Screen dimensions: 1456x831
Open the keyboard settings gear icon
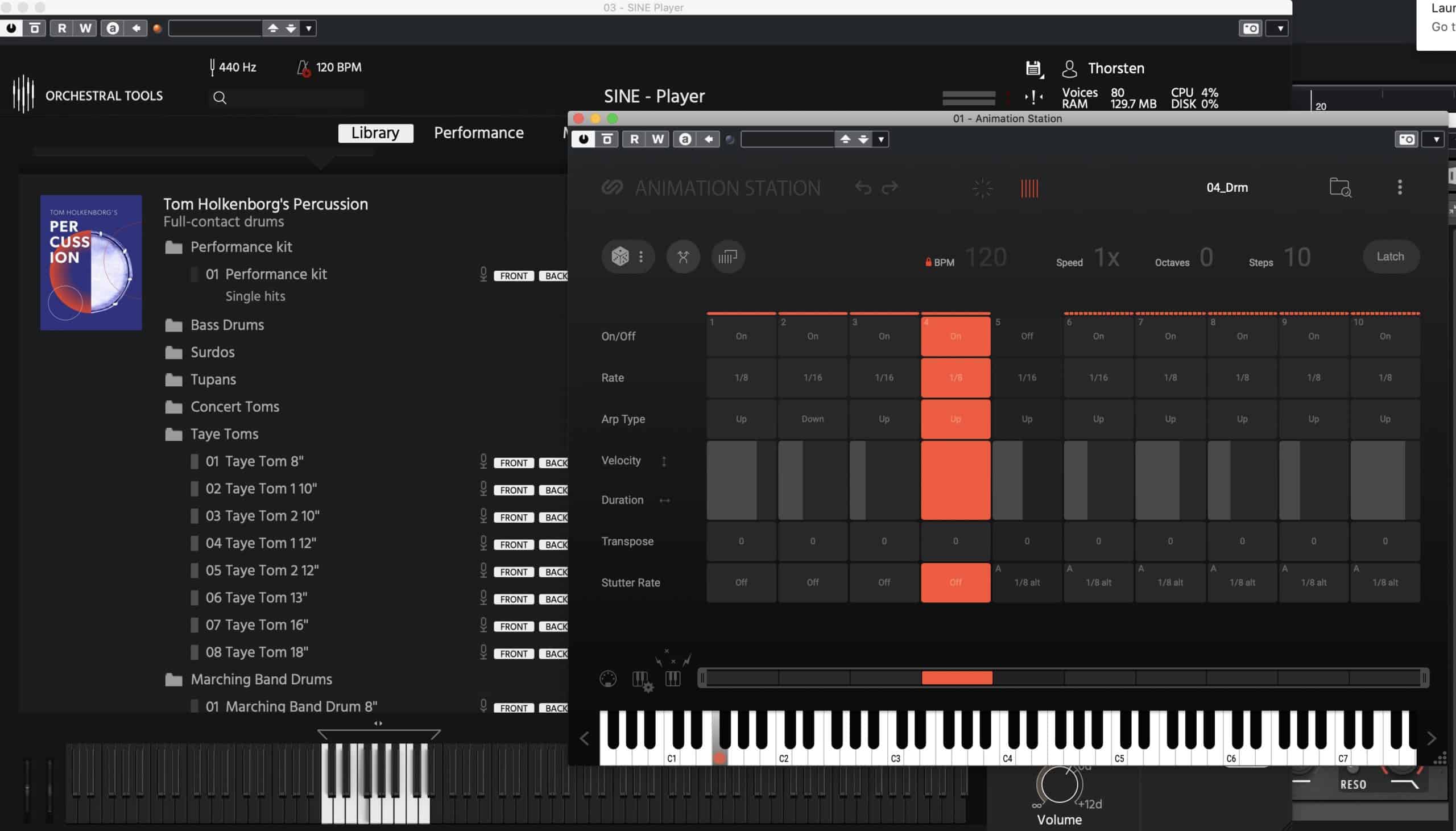pyautogui.click(x=643, y=681)
